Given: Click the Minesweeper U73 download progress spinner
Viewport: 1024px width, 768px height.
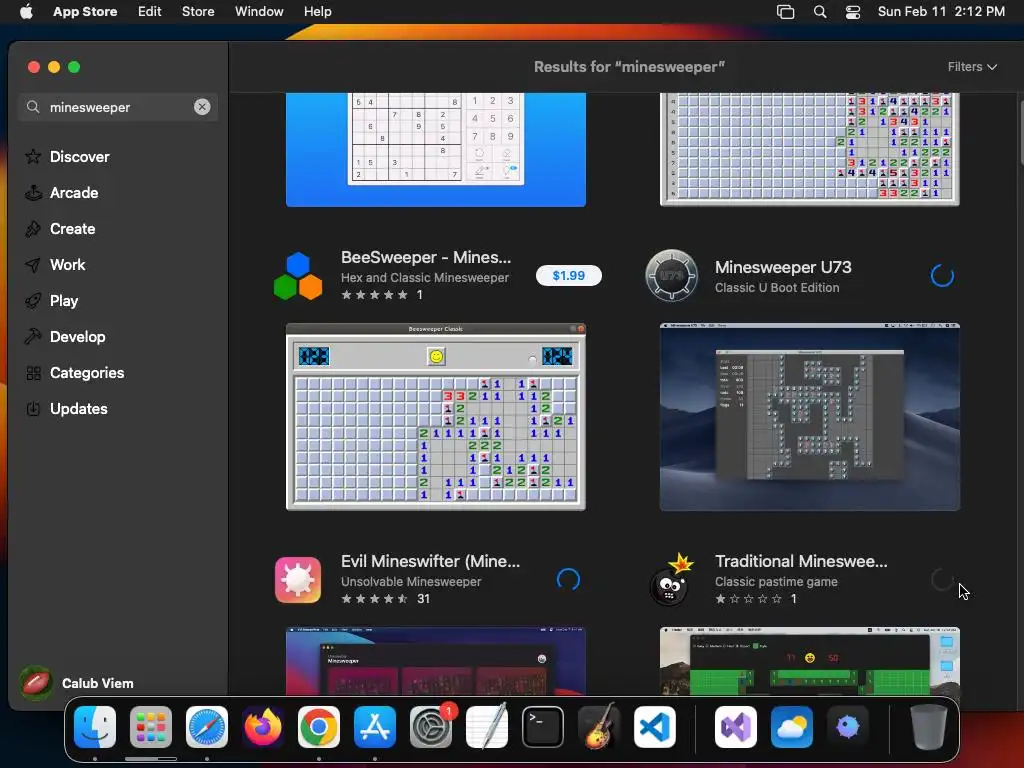Looking at the screenshot, I should click(x=942, y=276).
